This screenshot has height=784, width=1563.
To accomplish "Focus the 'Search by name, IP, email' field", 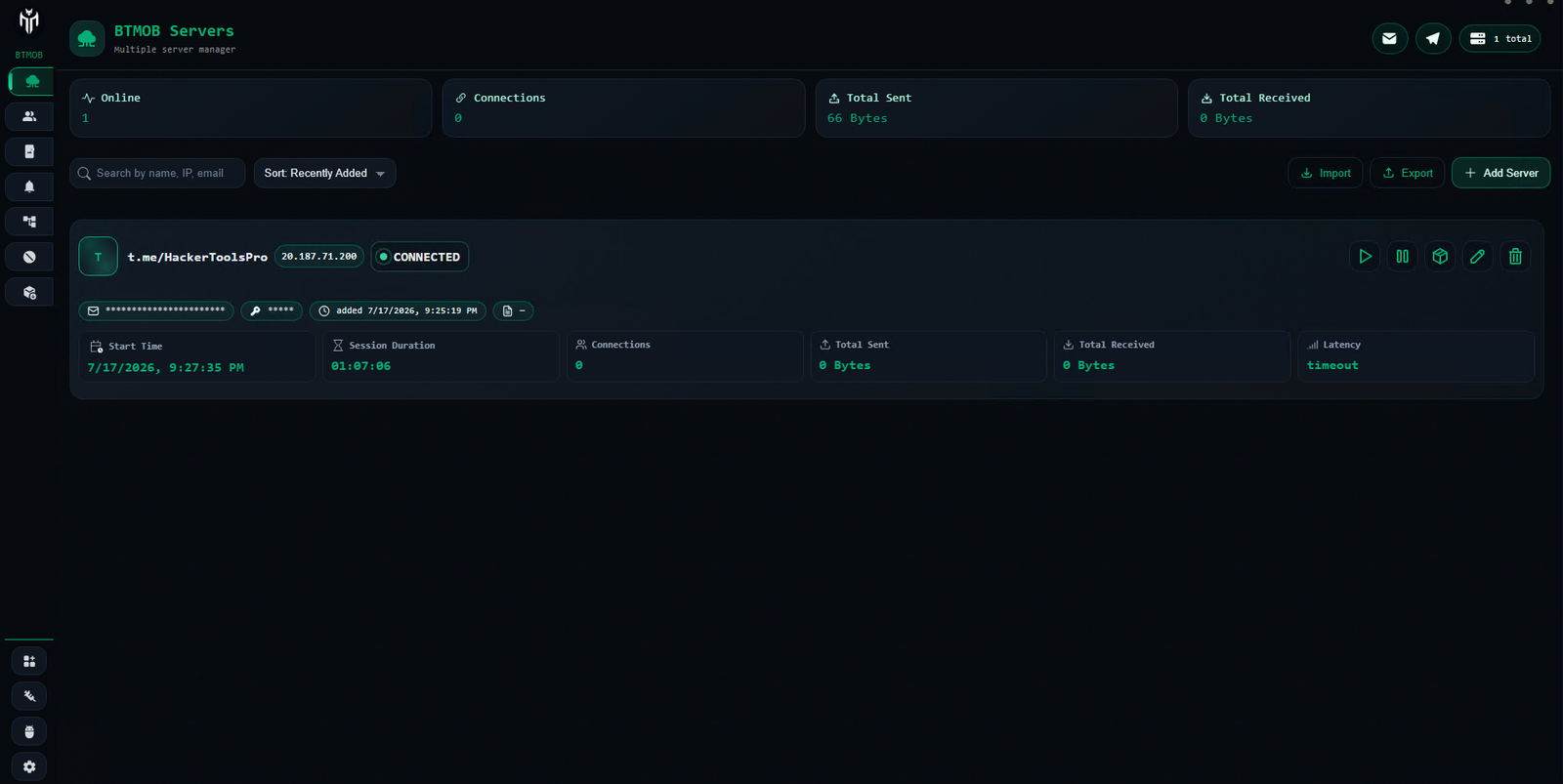I will (x=157, y=173).
